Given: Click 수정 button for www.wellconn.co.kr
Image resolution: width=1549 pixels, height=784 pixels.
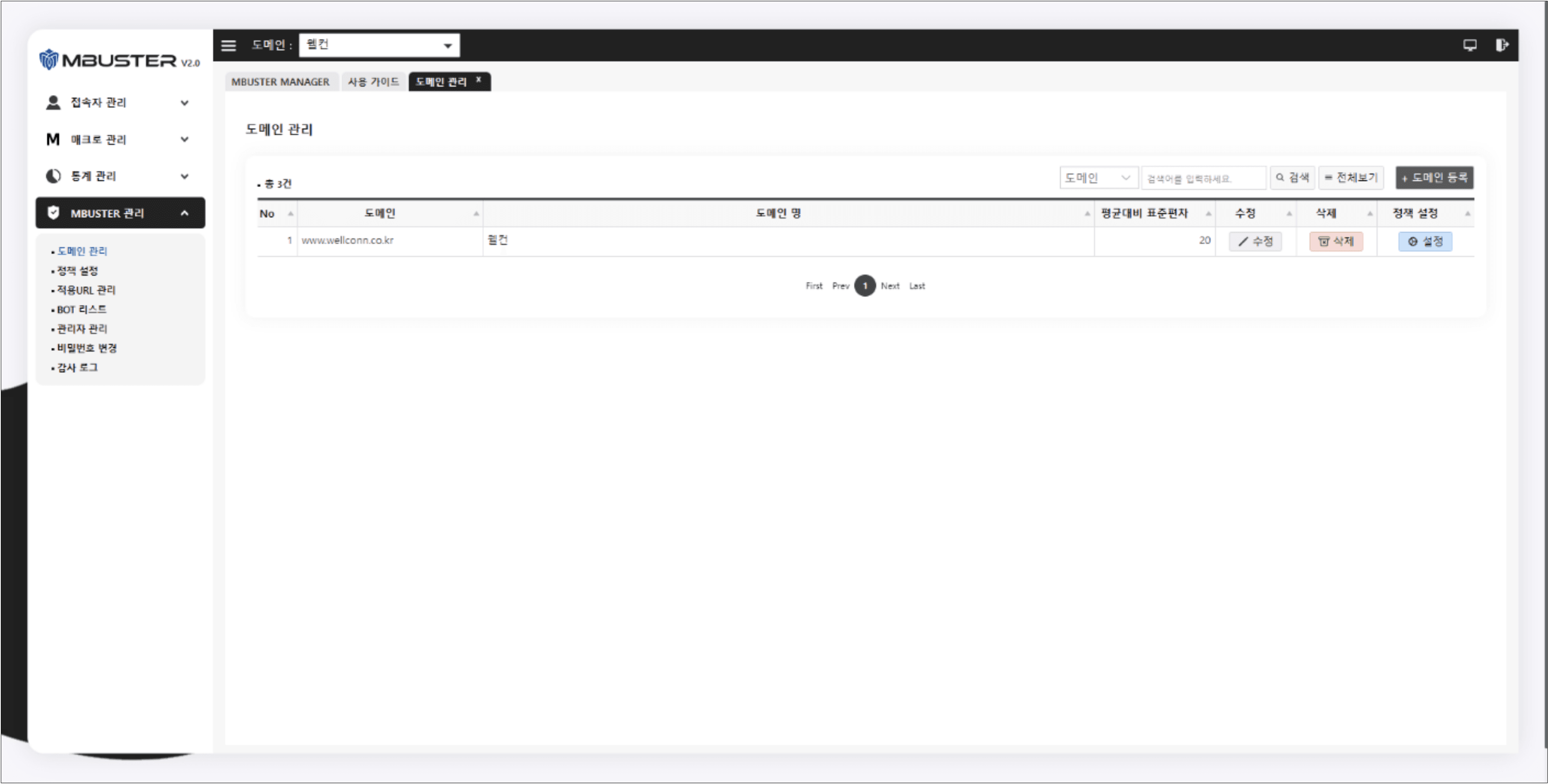Looking at the screenshot, I should tap(1255, 242).
